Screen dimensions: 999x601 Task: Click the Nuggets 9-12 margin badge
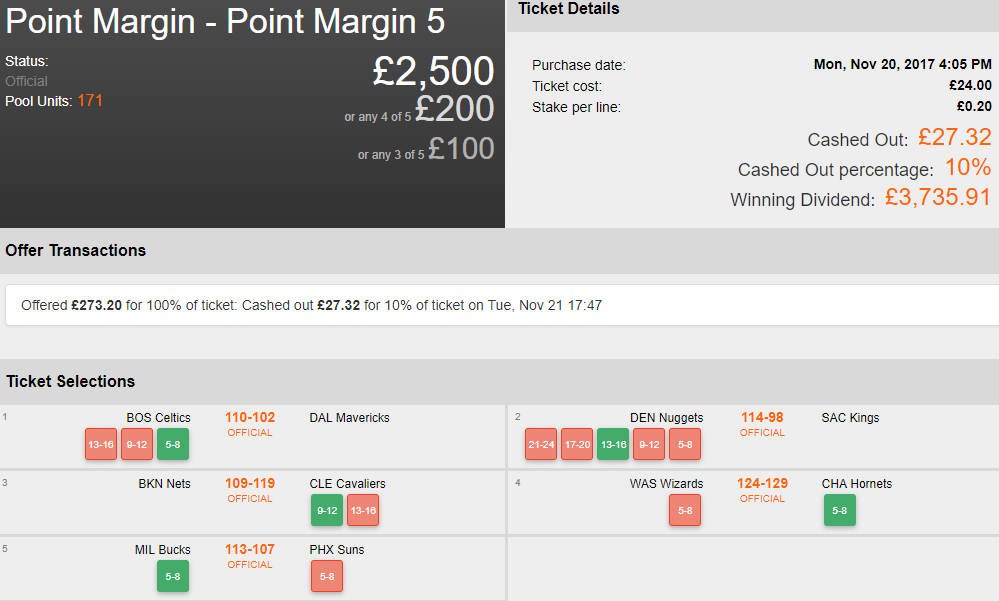pos(649,444)
